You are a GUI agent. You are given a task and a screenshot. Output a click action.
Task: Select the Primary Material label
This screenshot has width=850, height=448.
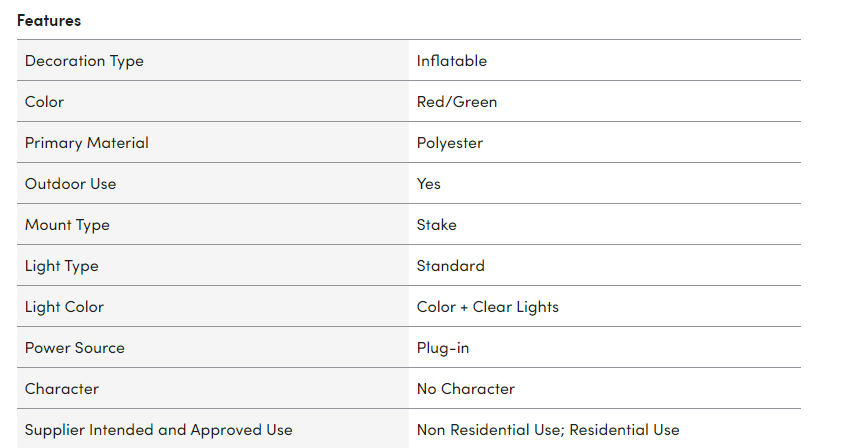[x=86, y=143]
